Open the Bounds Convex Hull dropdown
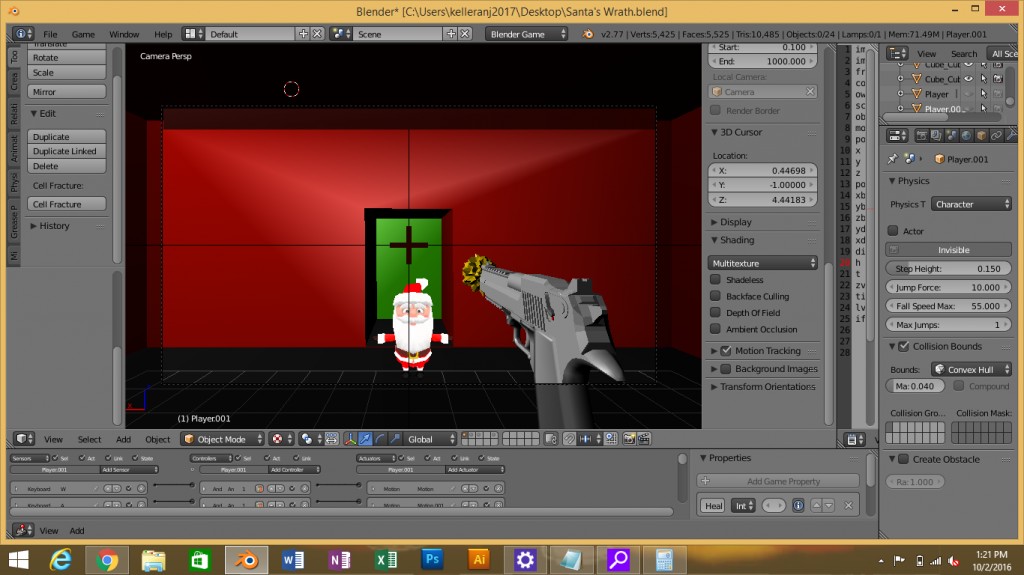 coord(972,369)
